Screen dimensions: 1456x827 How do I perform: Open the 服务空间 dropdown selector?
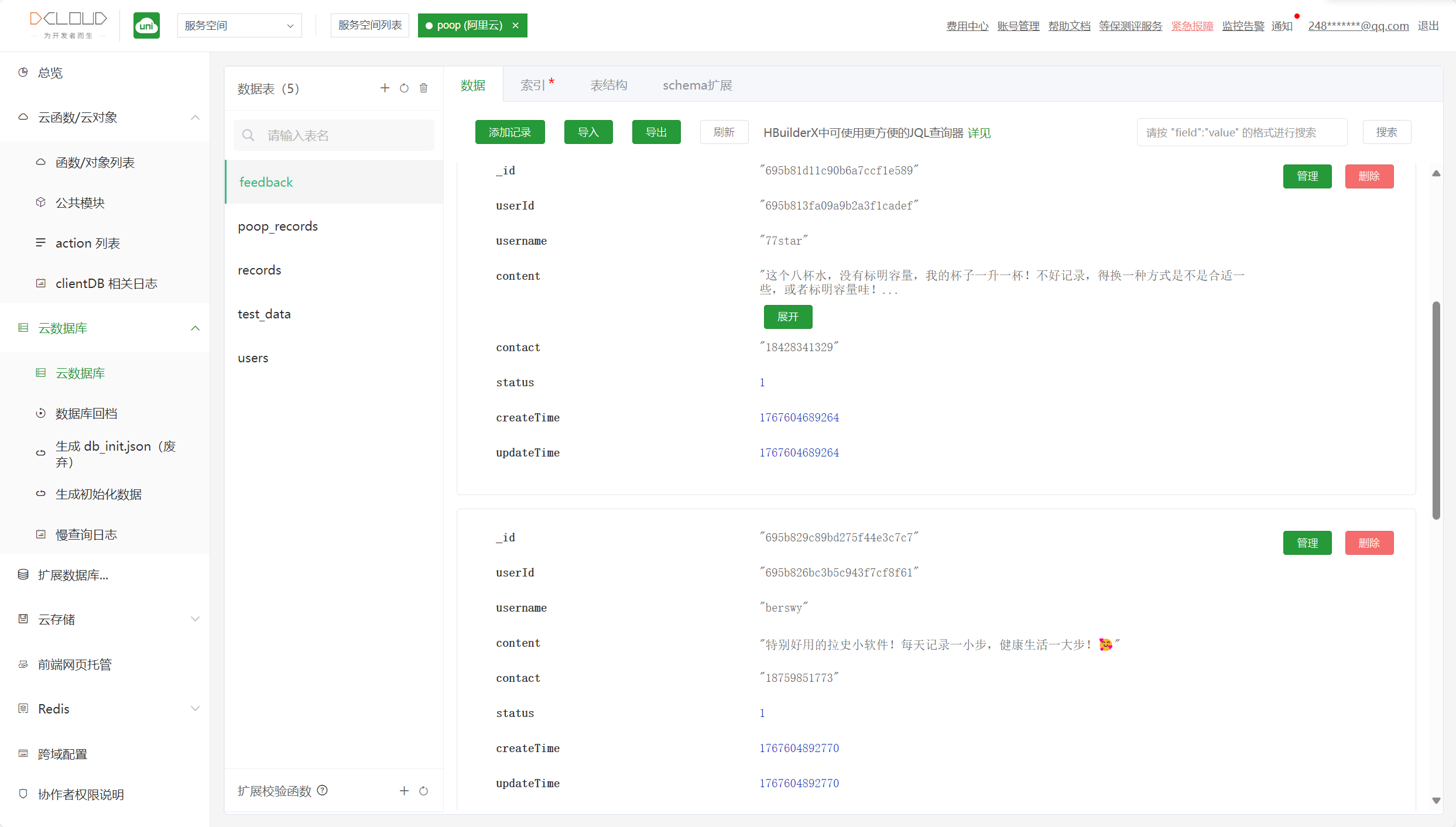pyautogui.click(x=239, y=26)
